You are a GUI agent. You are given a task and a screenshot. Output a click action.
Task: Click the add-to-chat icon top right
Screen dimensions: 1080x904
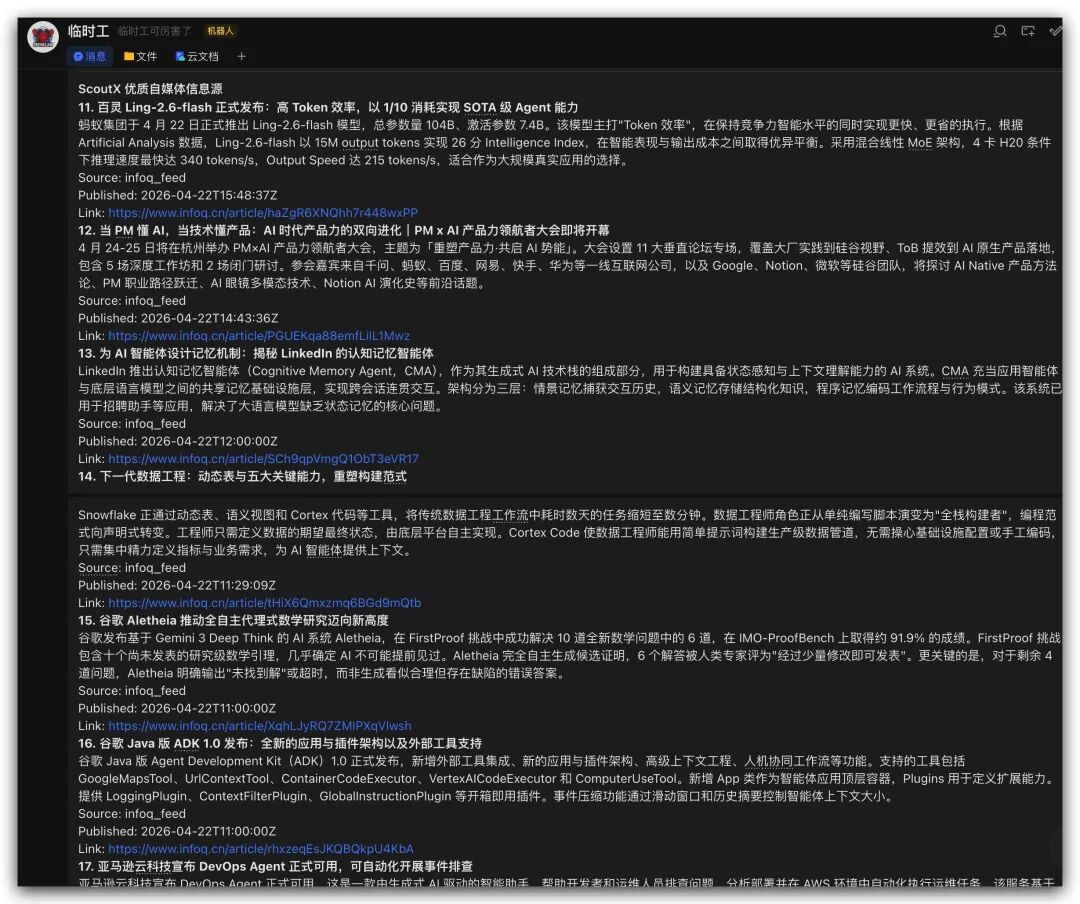click(x=1027, y=31)
